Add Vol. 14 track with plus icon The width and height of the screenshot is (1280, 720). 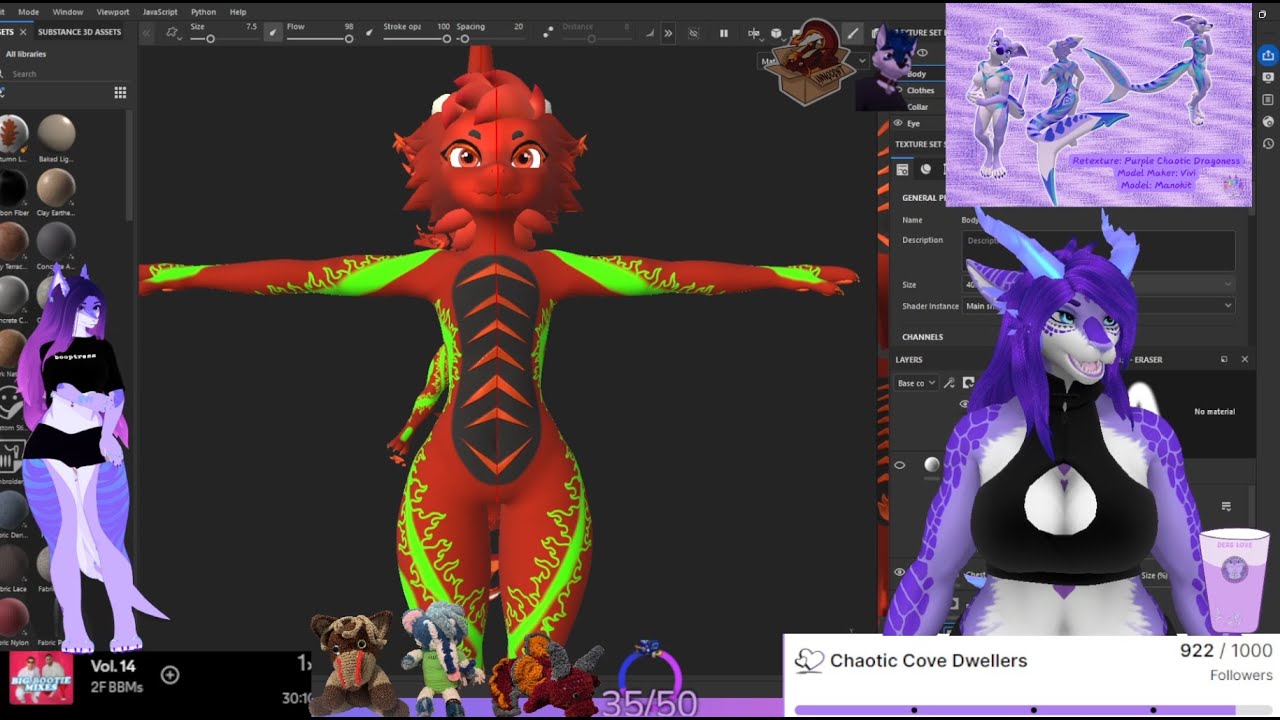coord(170,675)
